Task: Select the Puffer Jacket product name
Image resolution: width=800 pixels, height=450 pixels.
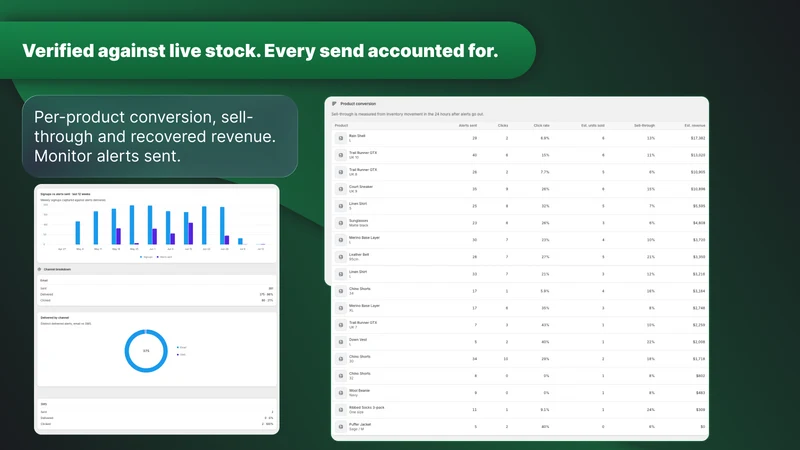Action: (360, 424)
